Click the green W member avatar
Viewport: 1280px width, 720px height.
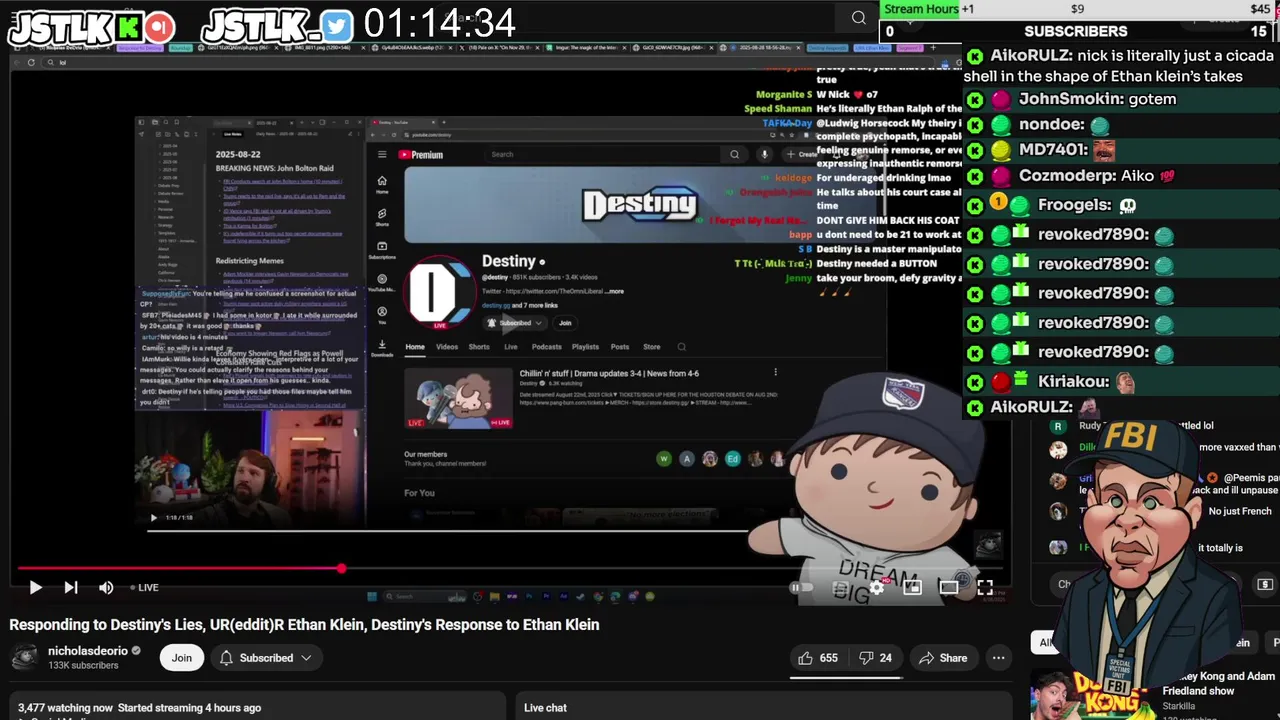pos(663,459)
